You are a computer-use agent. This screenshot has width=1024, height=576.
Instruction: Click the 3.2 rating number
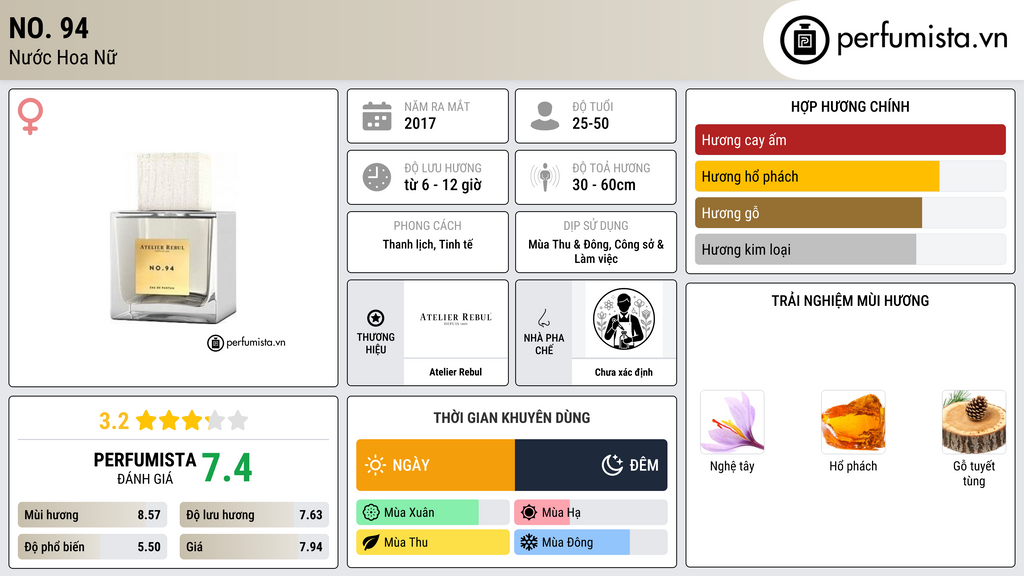click(x=114, y=421)
